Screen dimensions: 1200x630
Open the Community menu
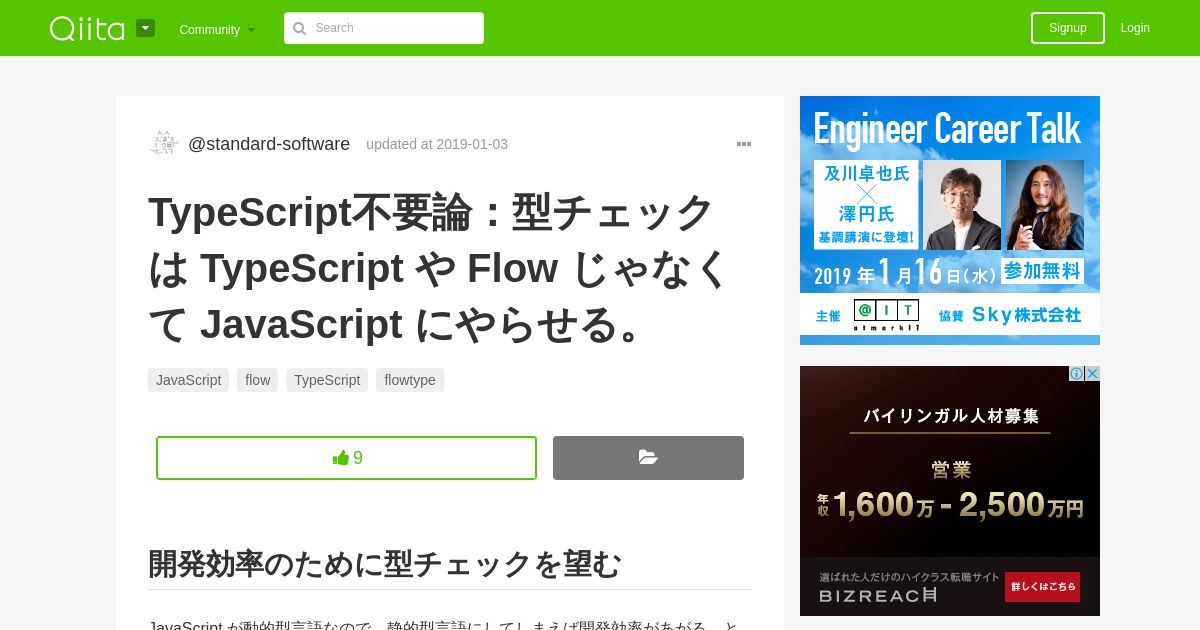(217, 29)
